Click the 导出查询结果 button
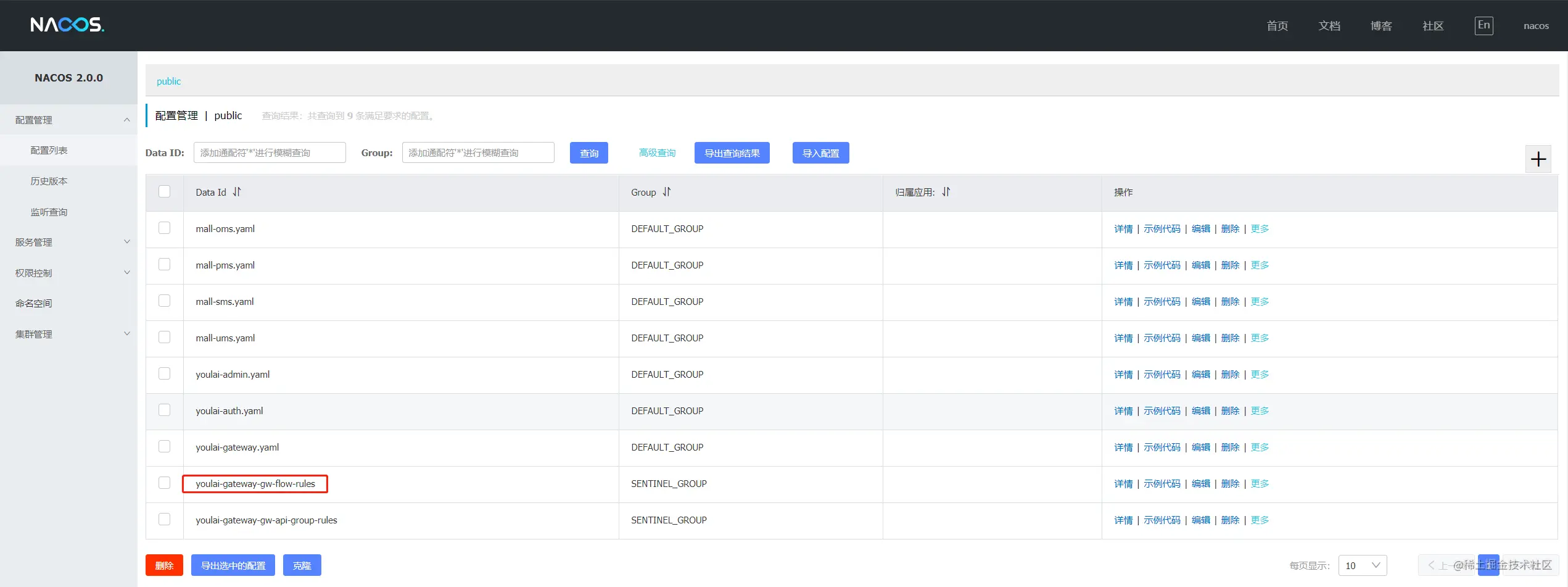Viewport: 1568px width, 587px height. tap(732, 153)
